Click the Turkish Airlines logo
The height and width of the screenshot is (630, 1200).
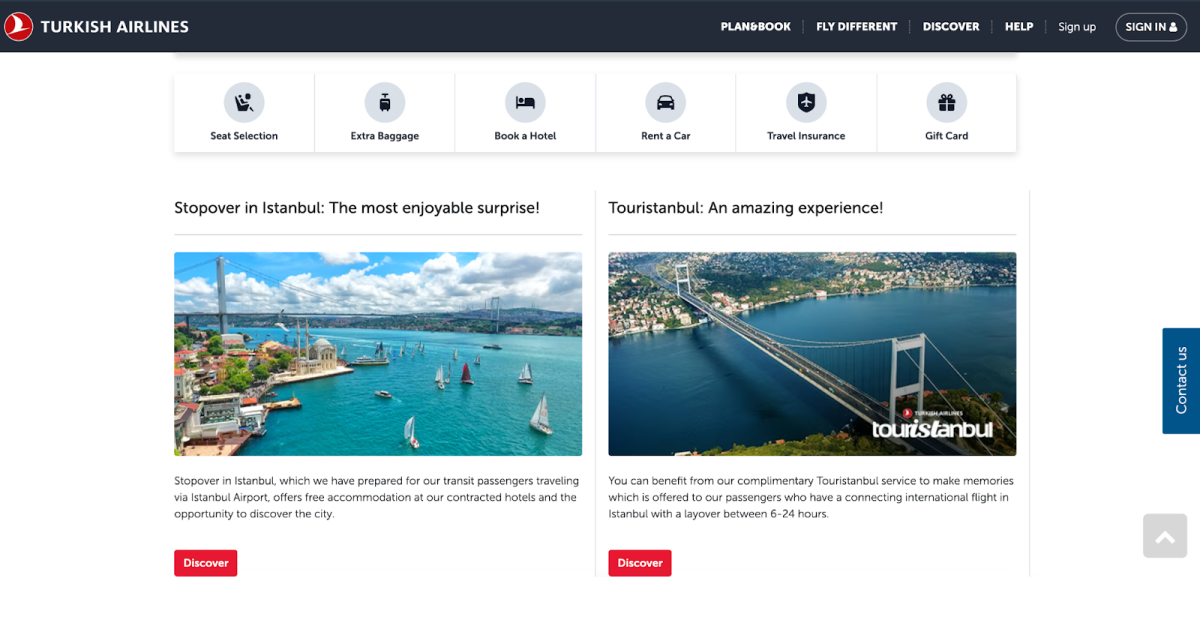point(96,27)
